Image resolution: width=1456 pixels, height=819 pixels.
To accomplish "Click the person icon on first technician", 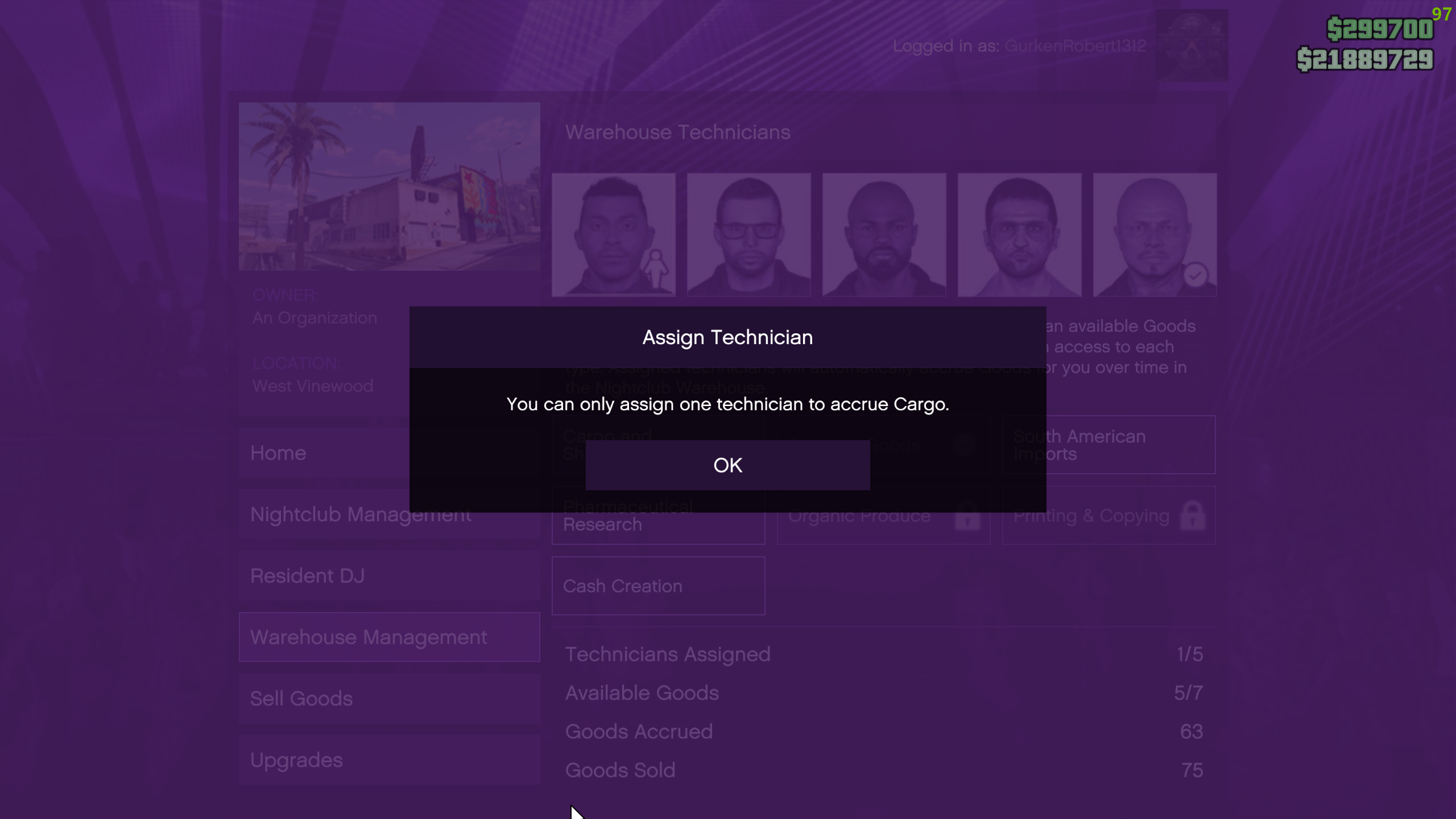I will [656, 269].
